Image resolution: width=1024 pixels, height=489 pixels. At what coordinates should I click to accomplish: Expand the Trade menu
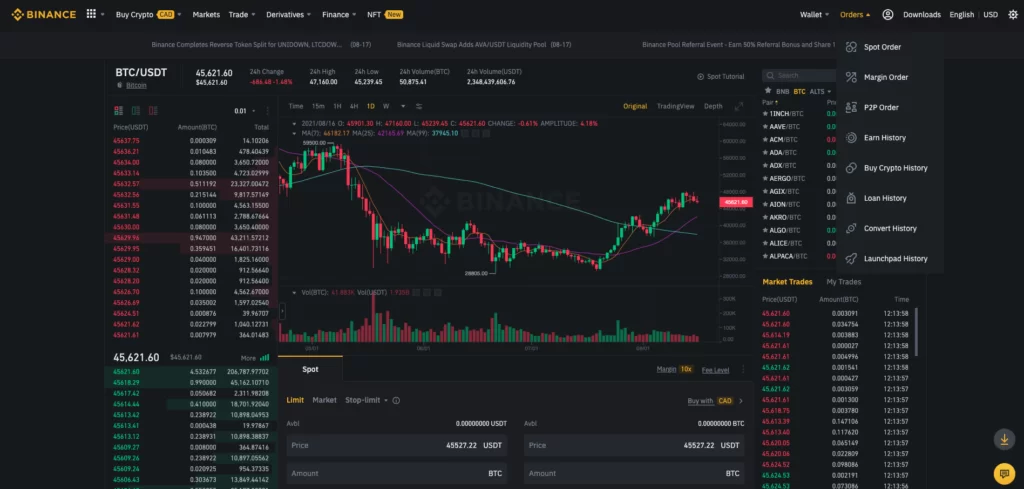click(242, 14)
